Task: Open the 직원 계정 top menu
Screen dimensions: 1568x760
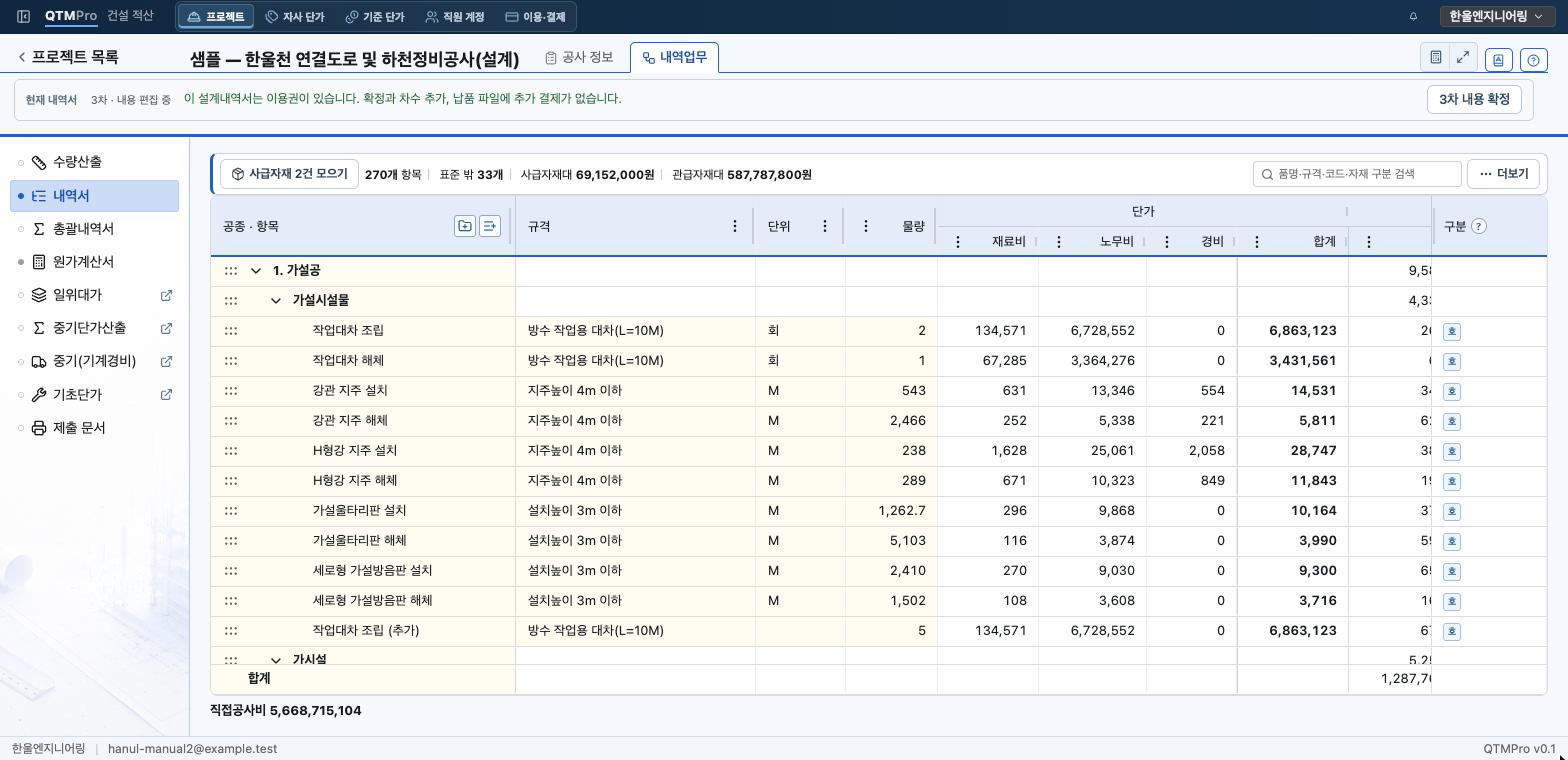Action: coord(455,17)
